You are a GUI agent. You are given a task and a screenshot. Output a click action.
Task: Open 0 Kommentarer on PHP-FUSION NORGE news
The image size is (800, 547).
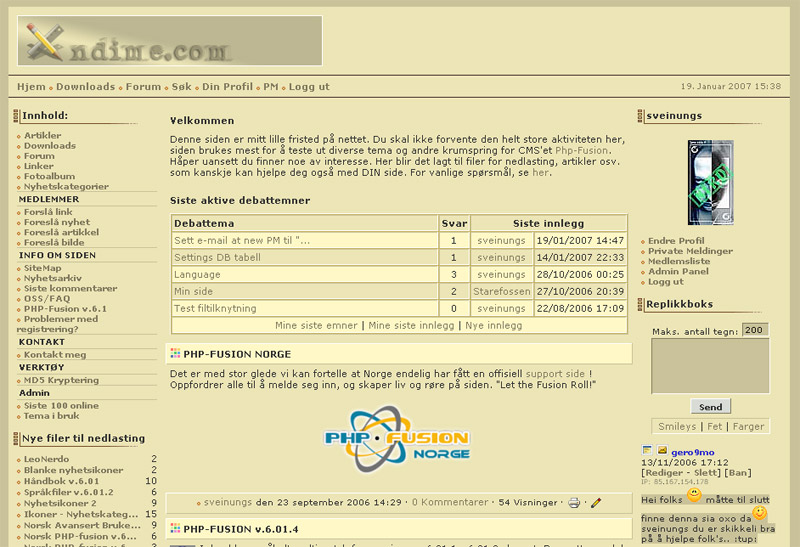point(450,503)
